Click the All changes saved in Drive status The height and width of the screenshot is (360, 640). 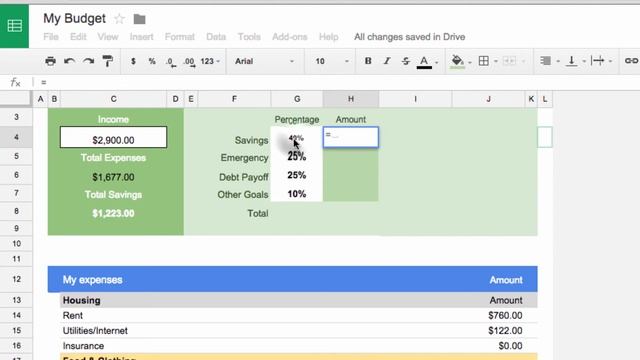[x=409, y=37]
